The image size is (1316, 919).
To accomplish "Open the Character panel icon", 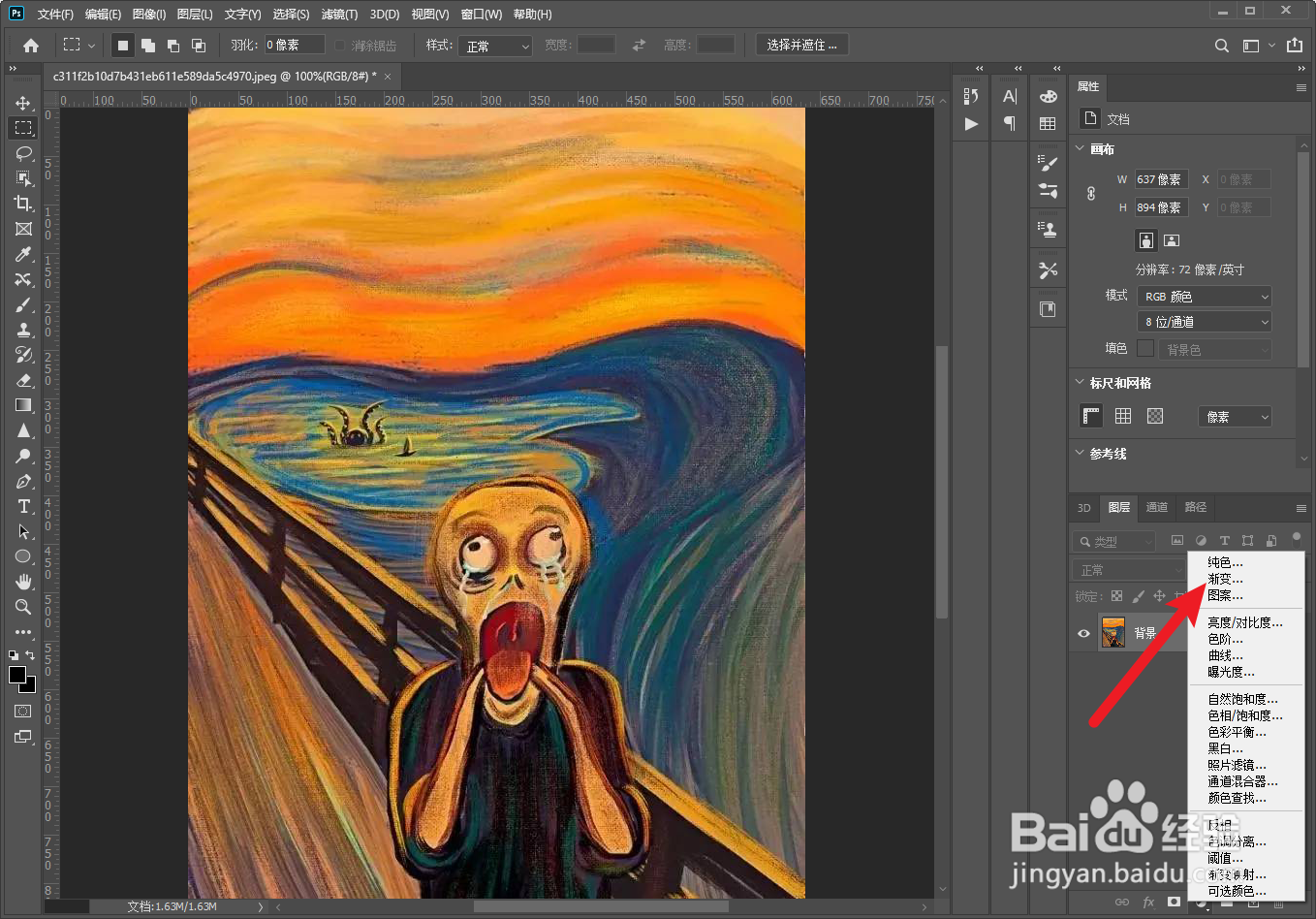I will [1010, 96].
